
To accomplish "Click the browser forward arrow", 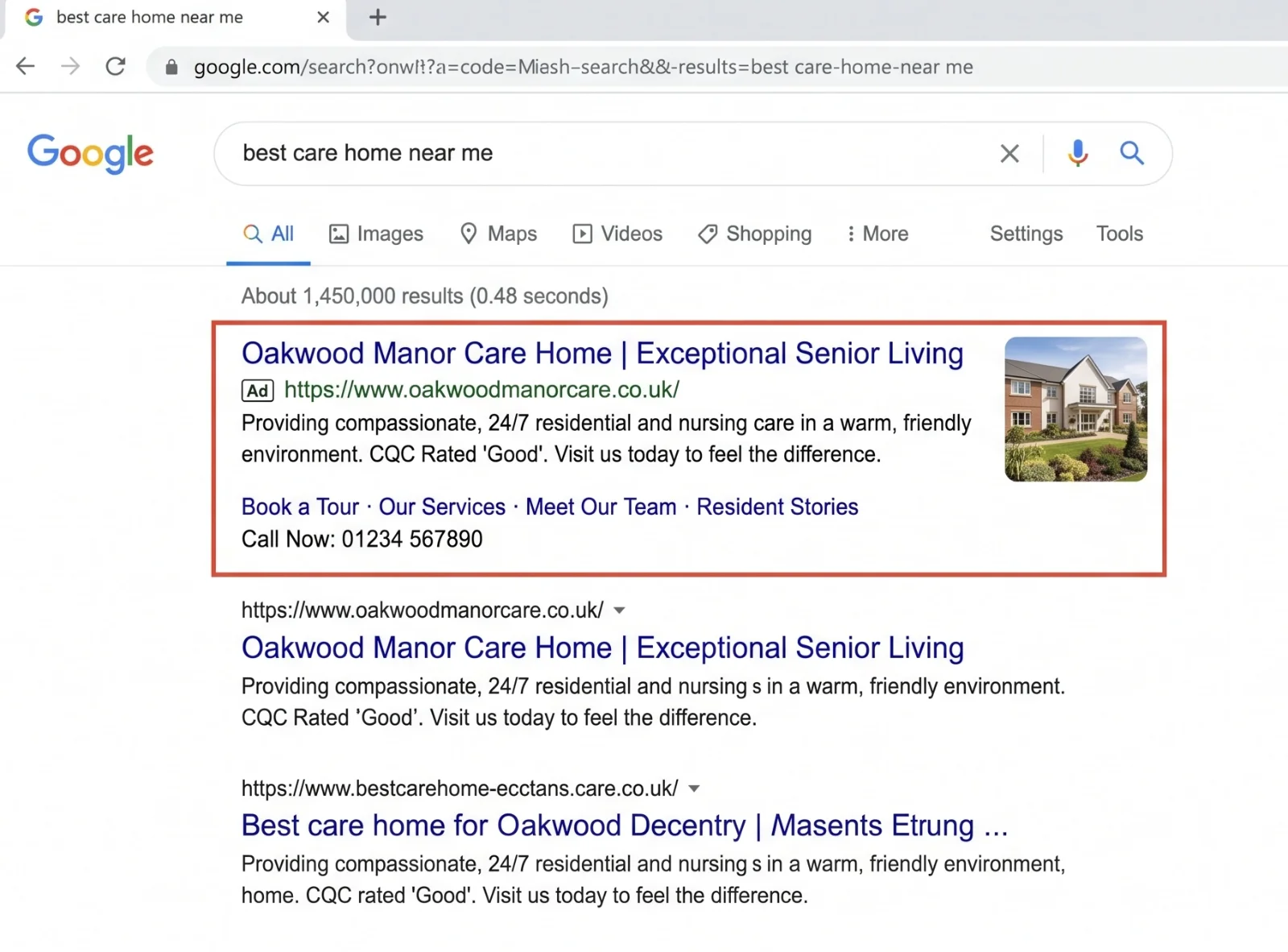I will pos(71,66).
